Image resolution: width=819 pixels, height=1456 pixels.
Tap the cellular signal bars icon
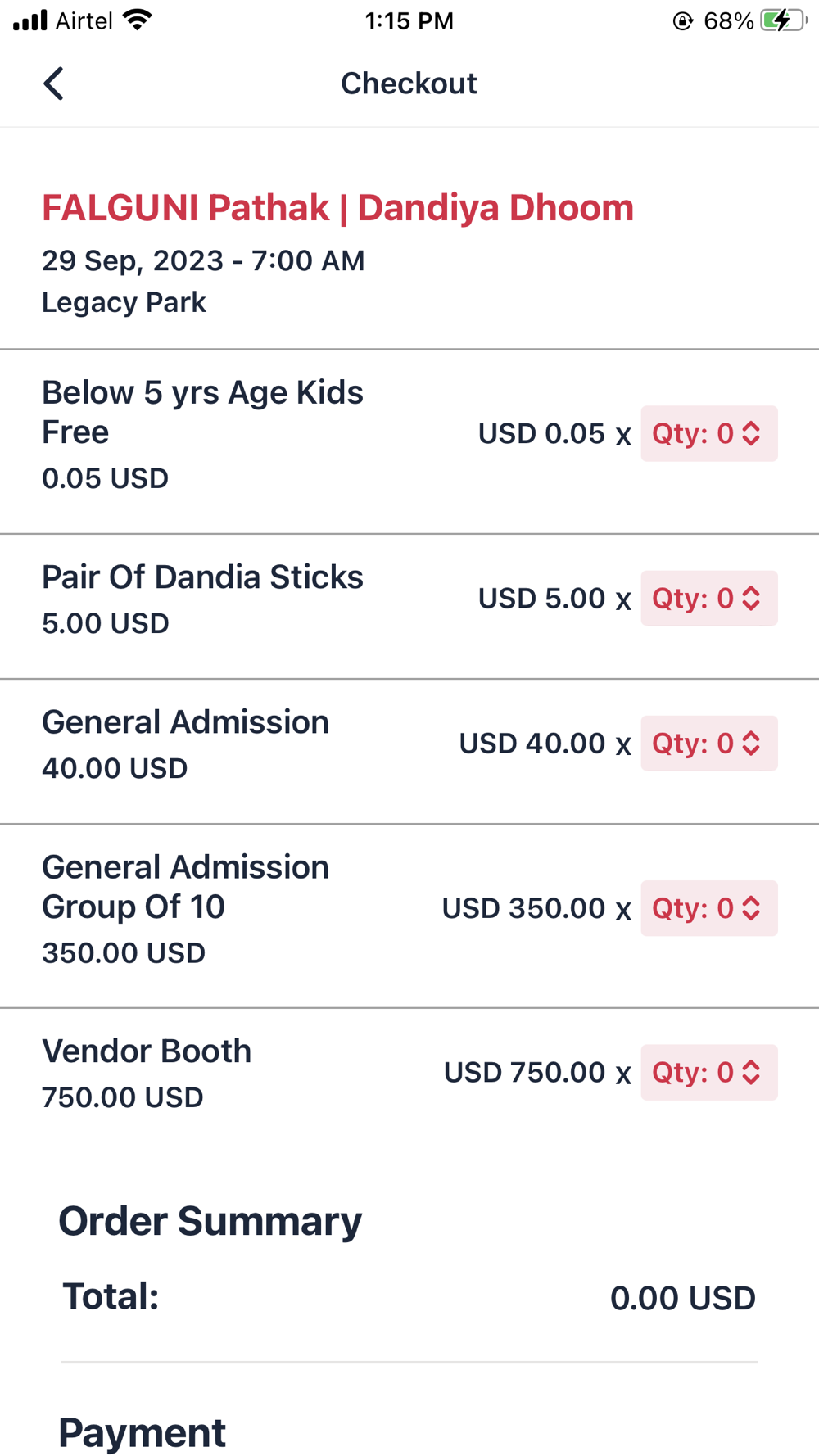(30, 20)
